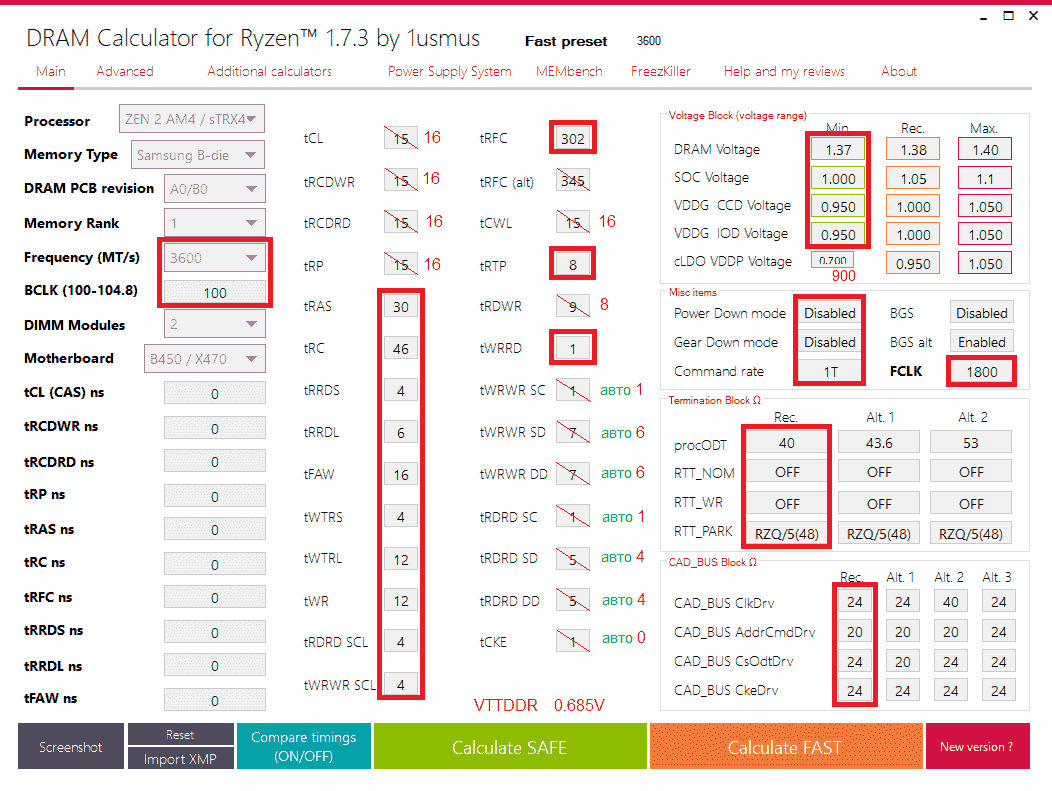The width and height of the screenshot is (1052, 791).
Task: Click the tFAW value 16
Action: click(x=401, y=474)
